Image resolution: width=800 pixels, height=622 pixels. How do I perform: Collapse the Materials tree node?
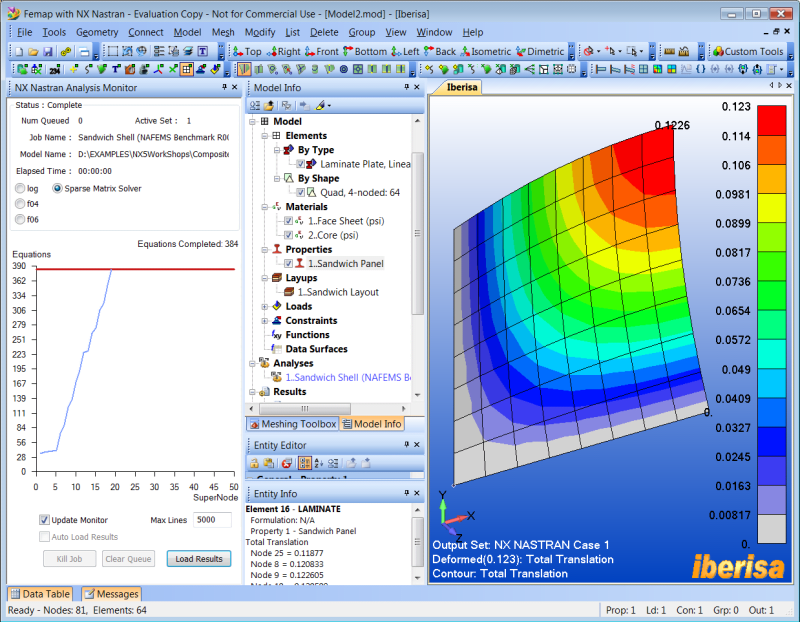coord(264,207)
